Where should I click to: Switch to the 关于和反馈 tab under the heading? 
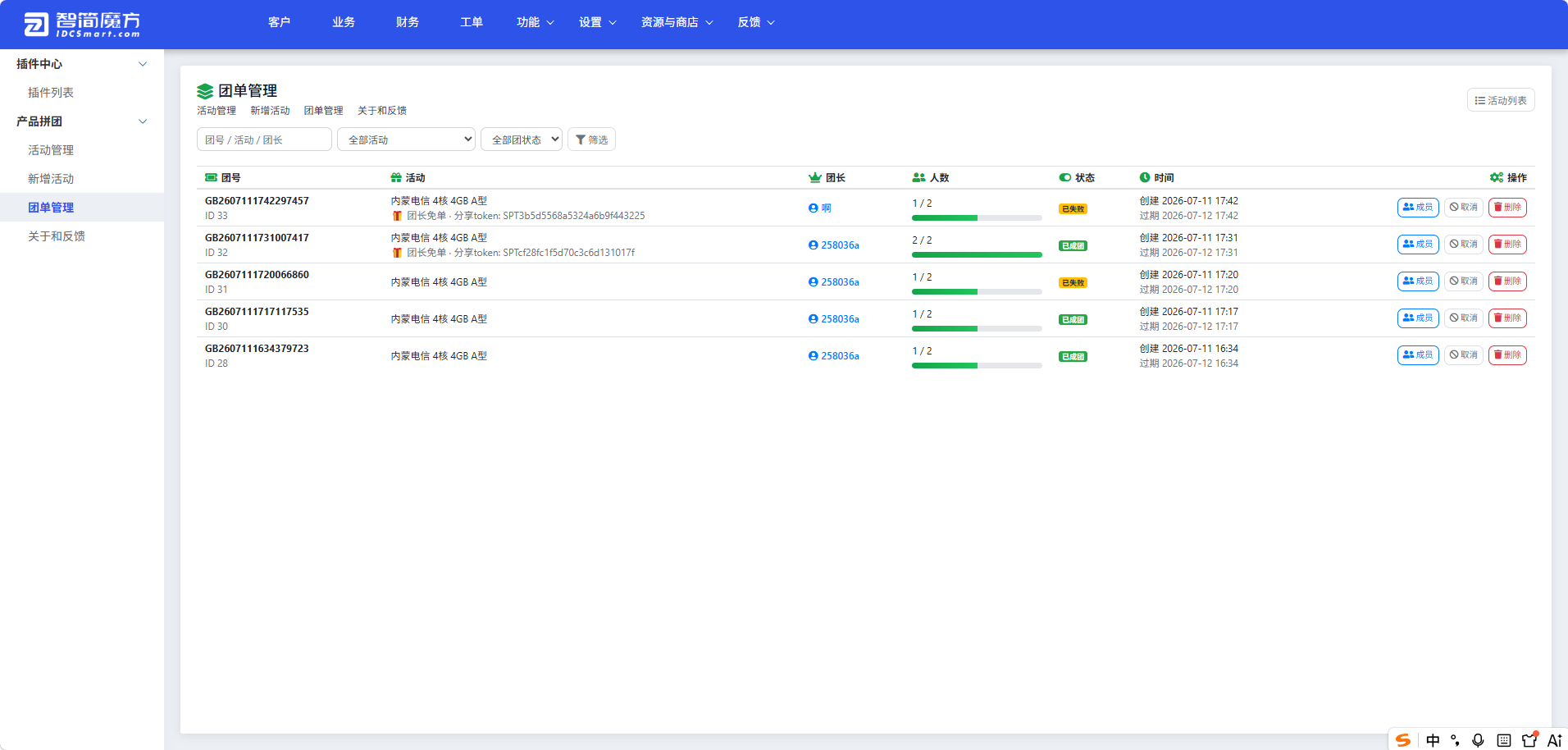click(382, 111)
